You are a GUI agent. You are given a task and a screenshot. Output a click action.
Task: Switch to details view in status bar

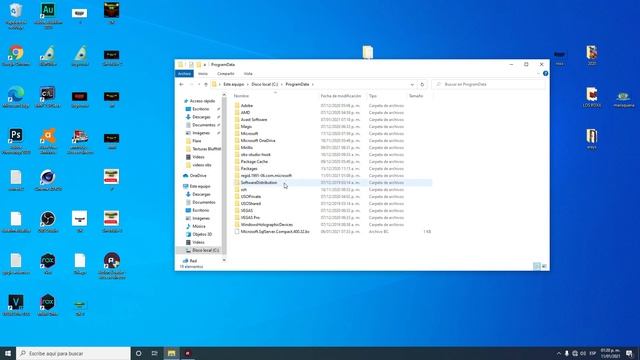(537, 266)
